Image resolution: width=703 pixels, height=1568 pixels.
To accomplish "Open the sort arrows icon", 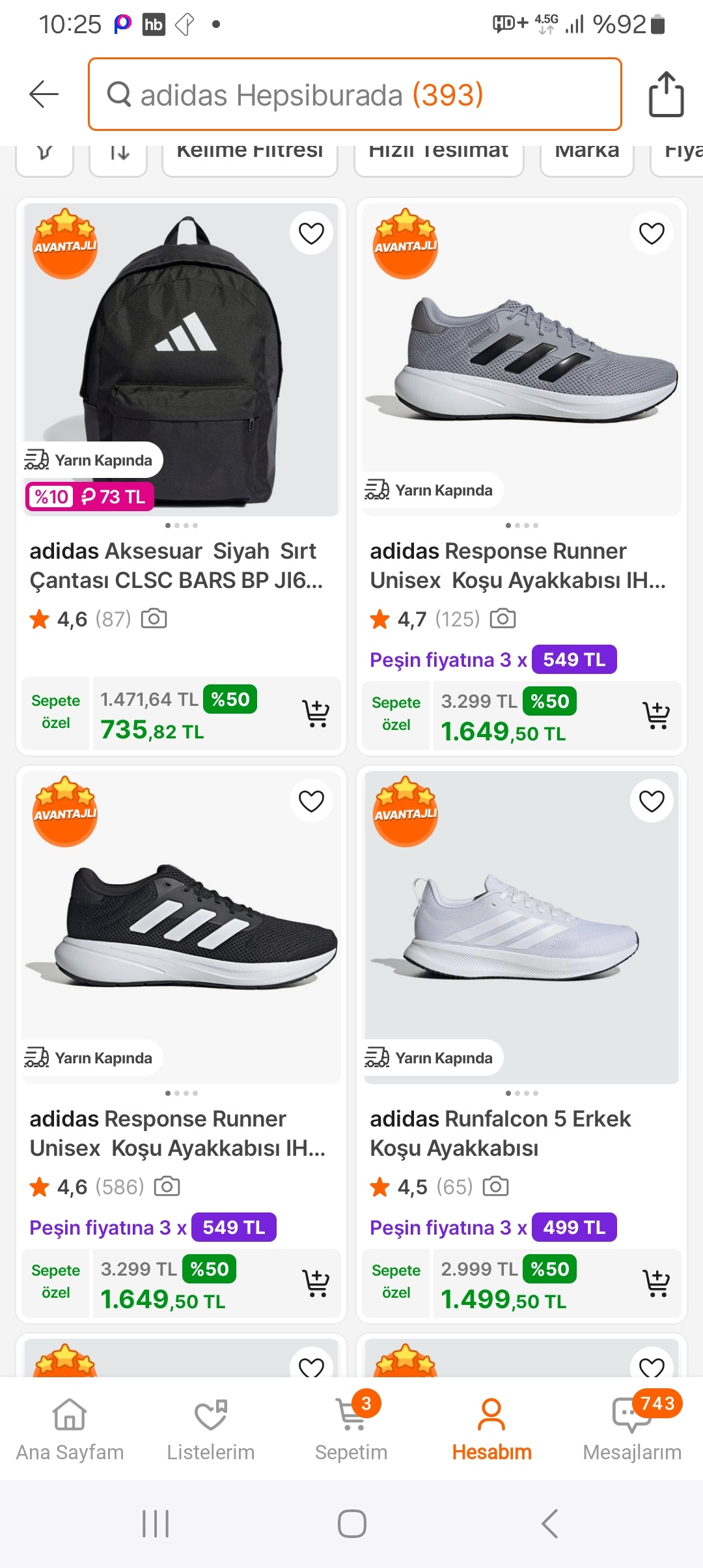I will coord(118,155).
